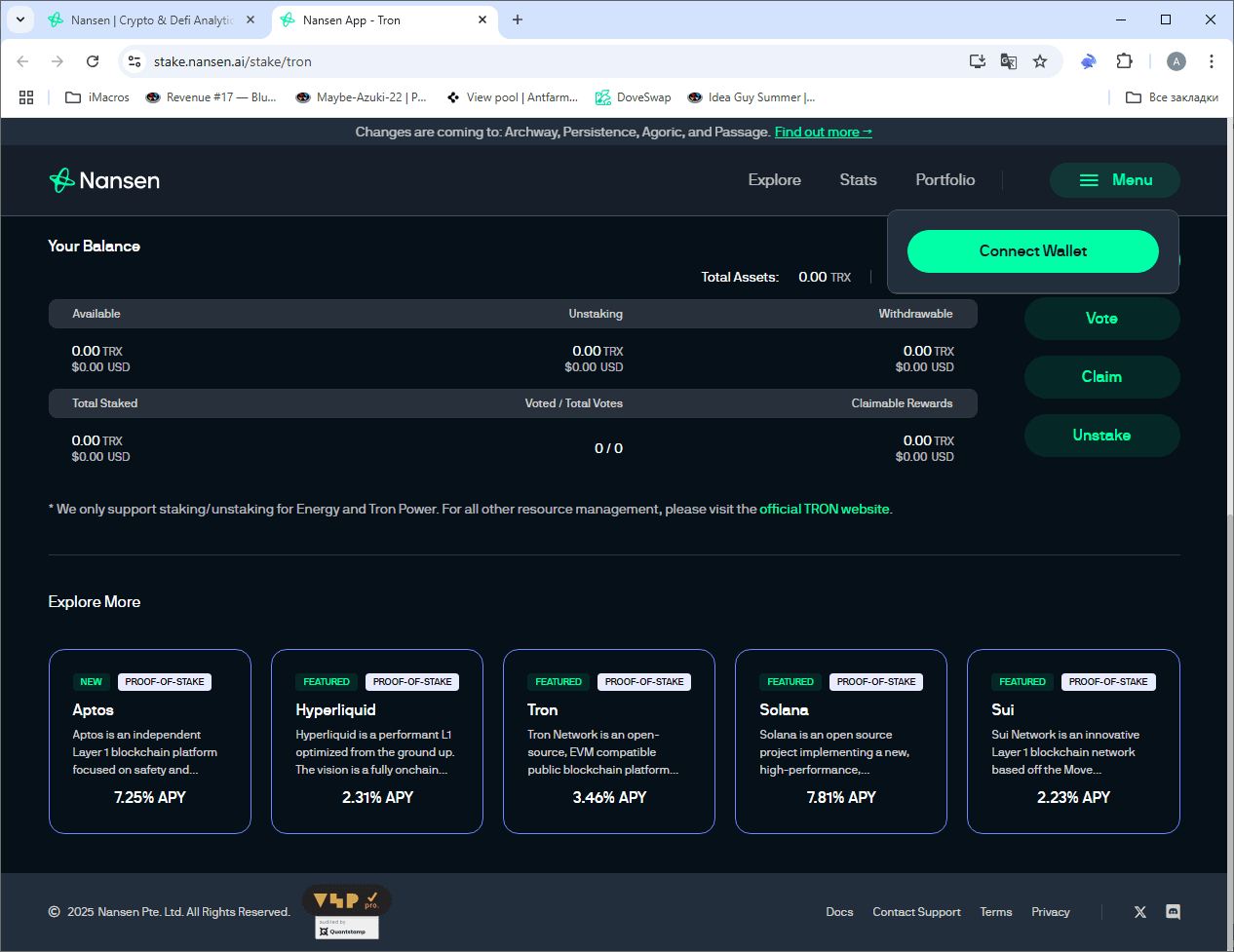Screen dimensions: 1234x952
Task: Open a new browser tab
Action: coord(518,20)
